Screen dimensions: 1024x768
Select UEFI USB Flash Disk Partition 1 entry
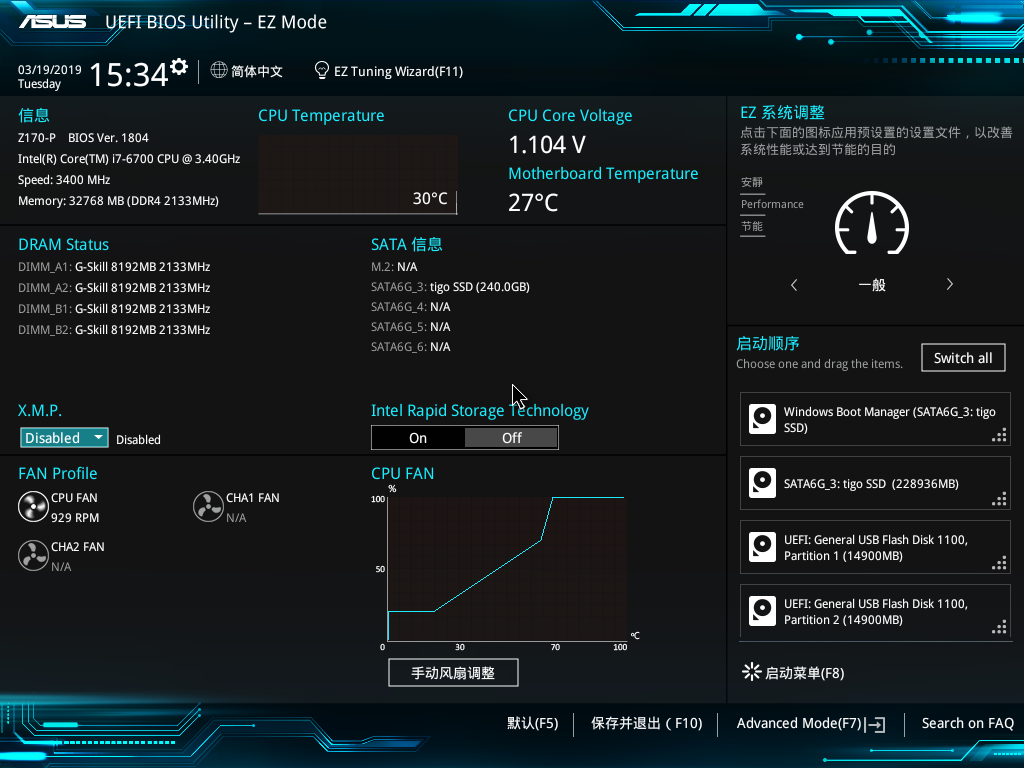tap(875, 547)
